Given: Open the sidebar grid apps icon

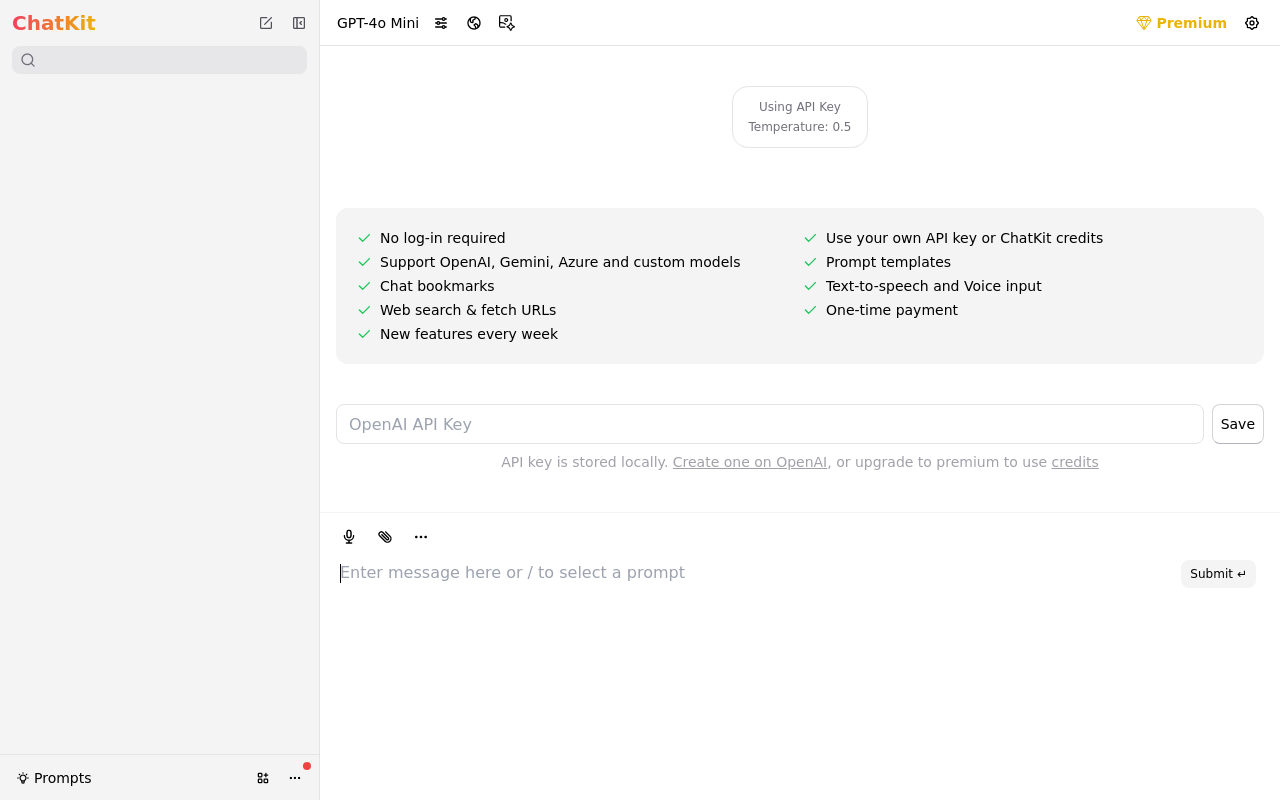Looking at the screenshot, I should (x=263, y=778).
